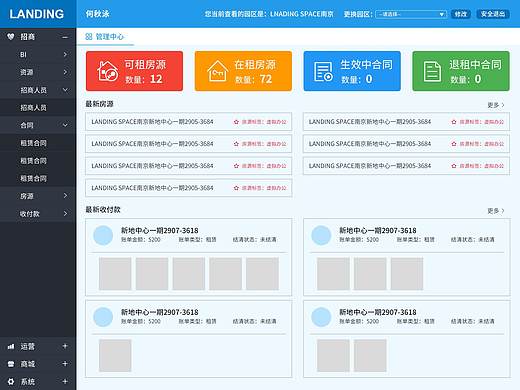Click the LANDING logo
Screen dimensions: 520x390
[x=37, y=14]
